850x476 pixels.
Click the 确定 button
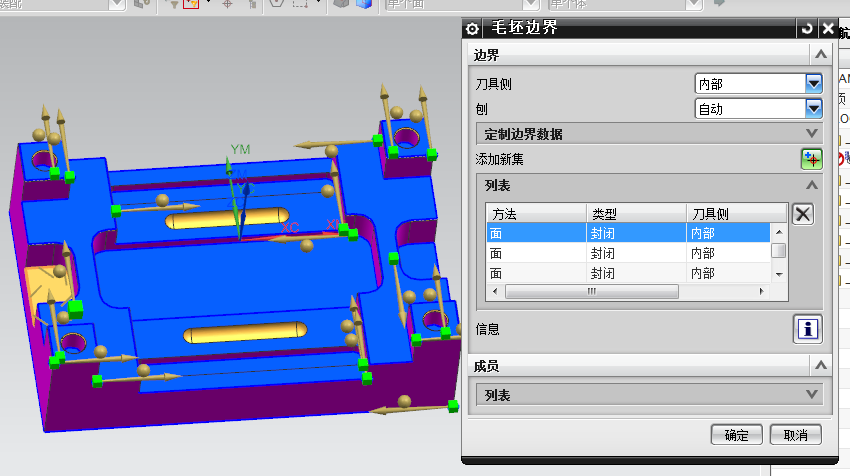(x=737, y=435)
